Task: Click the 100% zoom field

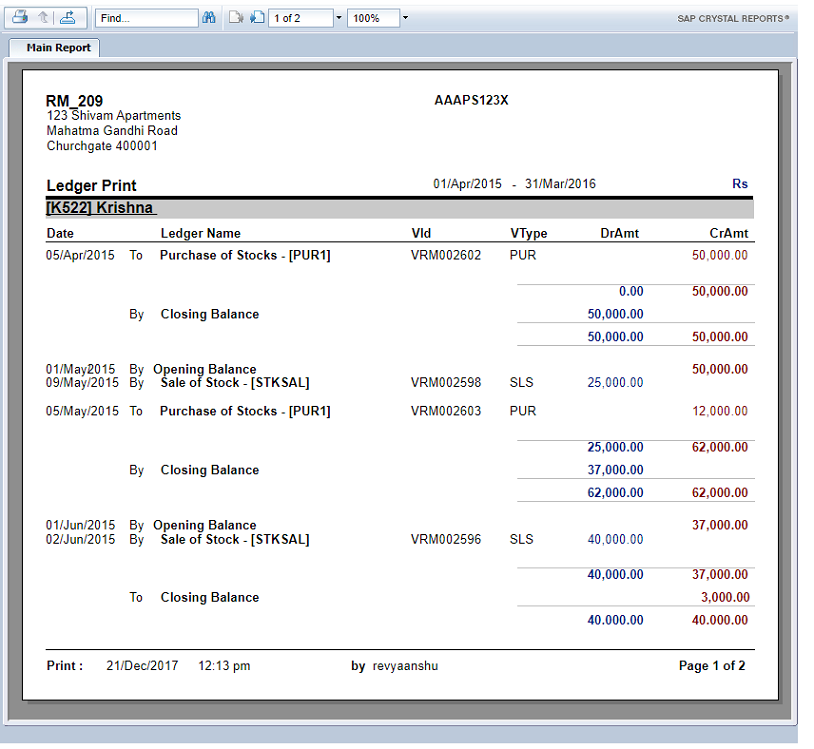Action: click(373, 18)
